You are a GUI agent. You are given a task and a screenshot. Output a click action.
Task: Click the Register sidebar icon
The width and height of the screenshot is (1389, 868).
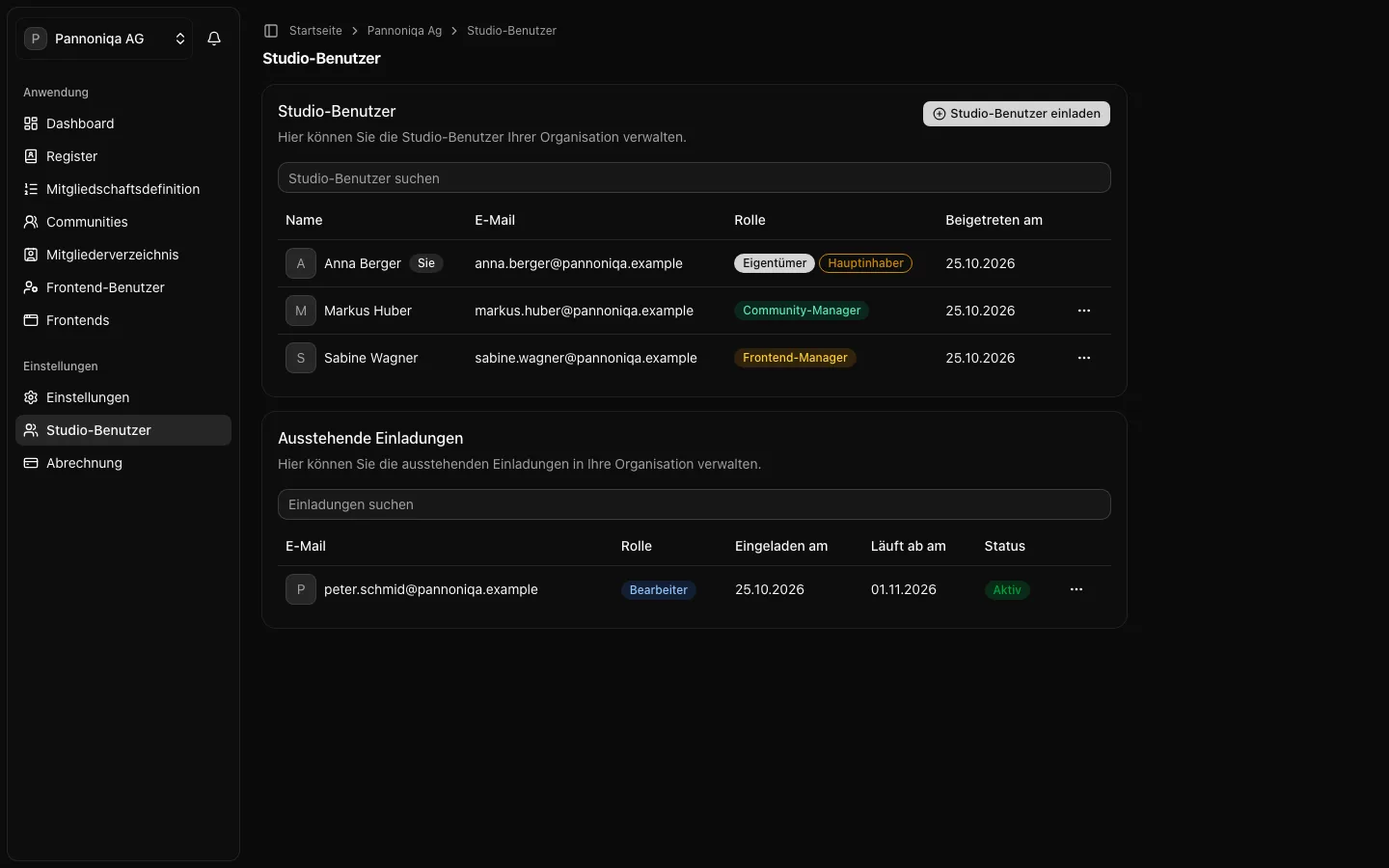click(x=31, y=156)
